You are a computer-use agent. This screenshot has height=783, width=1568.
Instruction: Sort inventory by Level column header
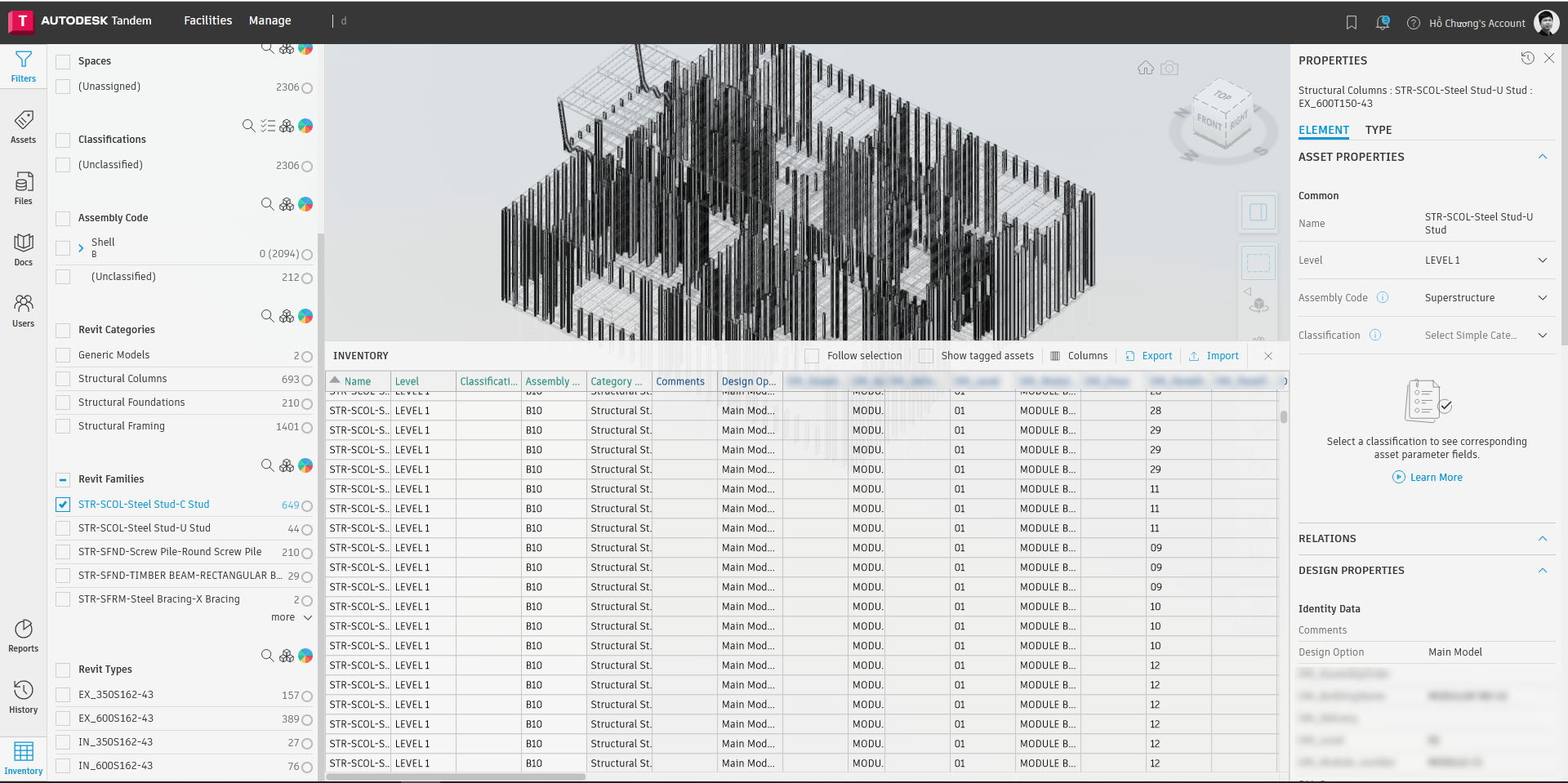coord(407,381)
